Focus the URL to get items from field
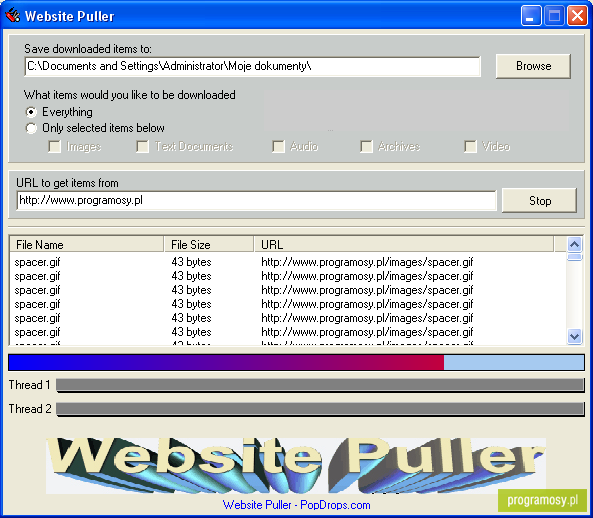The height and width of the screenshot is (518, 593). point(256,200)
